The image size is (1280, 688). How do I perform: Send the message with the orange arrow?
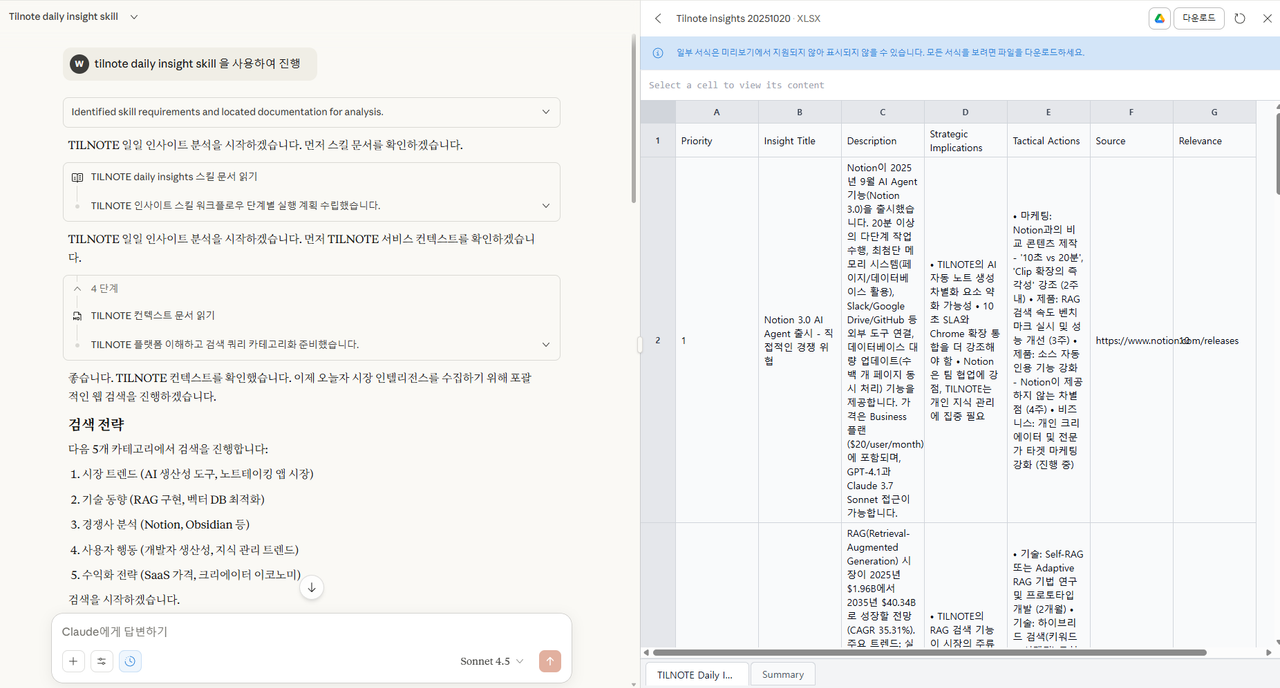tap(549, 661)
